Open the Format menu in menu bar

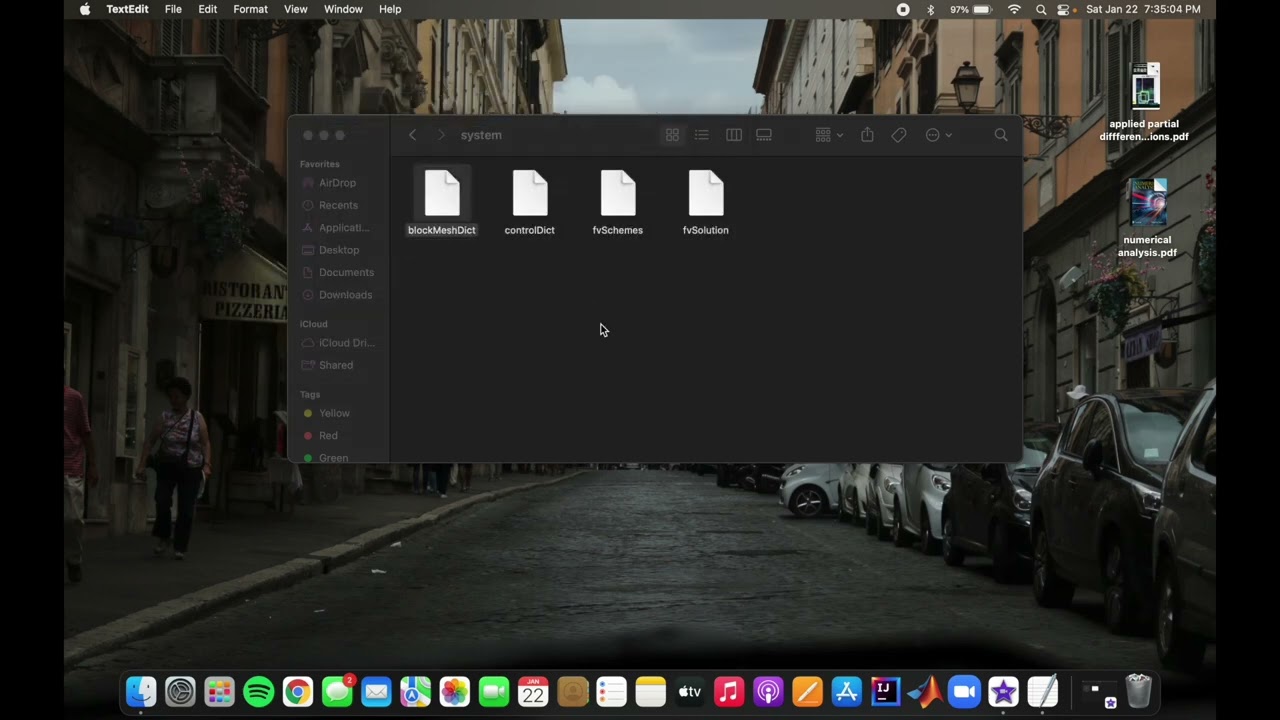point(250,9)
